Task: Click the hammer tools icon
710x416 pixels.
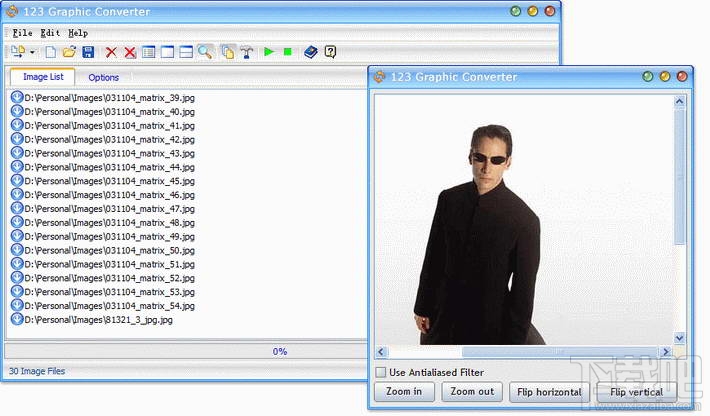Action: (247, 52)
